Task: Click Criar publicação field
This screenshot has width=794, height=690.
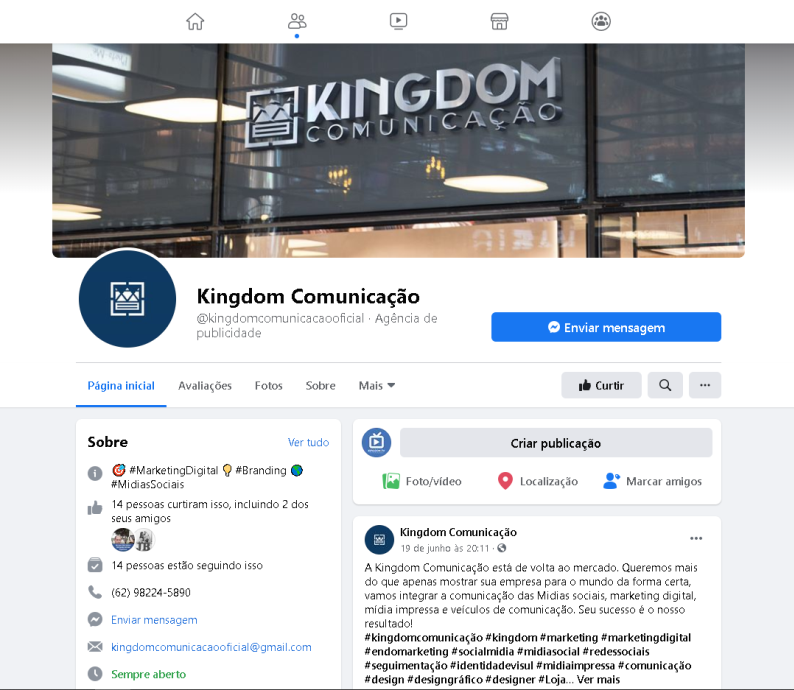Action: [555, 443]
